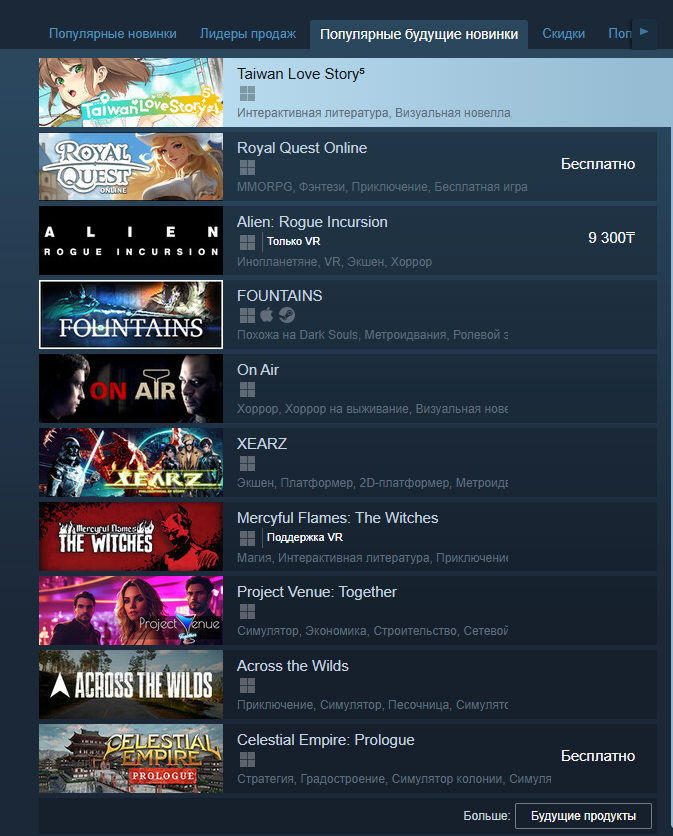The height and width of the screenshot is (836, 673).
Task: Click the Project Venue: Together thumbnail
Action: pos(131,610)
